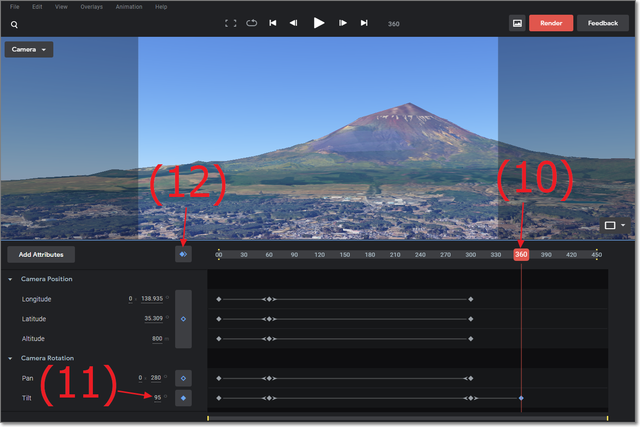The height and width of the screenshot is (427, 640).
Task: Click the Add Attributes button
Action: coord(39,255)
